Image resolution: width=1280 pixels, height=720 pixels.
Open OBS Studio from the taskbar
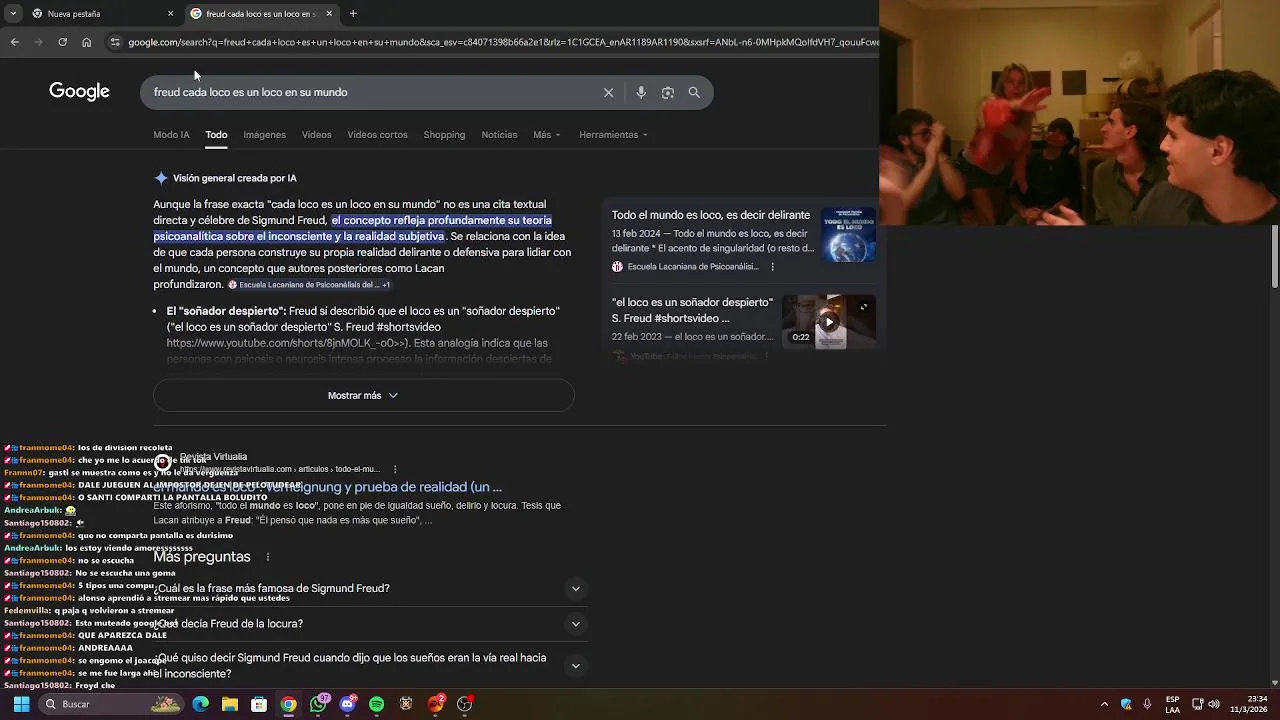point(464,704)
